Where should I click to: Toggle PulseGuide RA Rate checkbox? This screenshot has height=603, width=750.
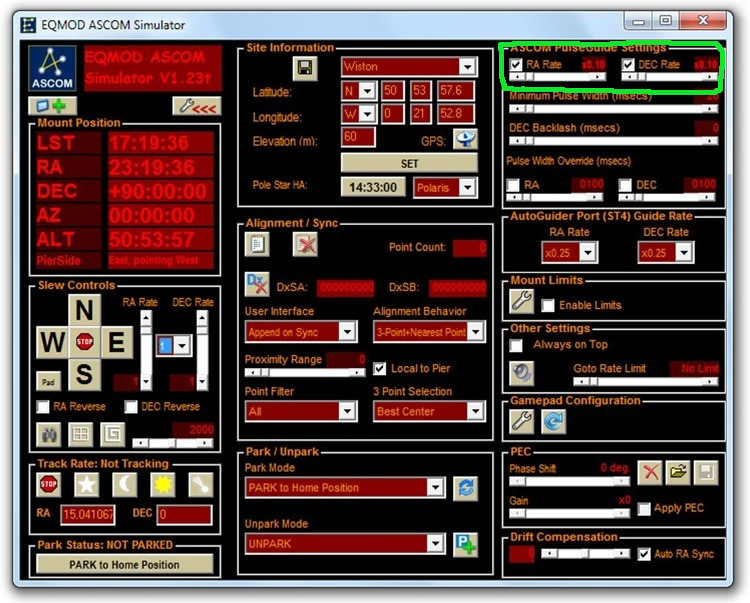tap(516, 64)
